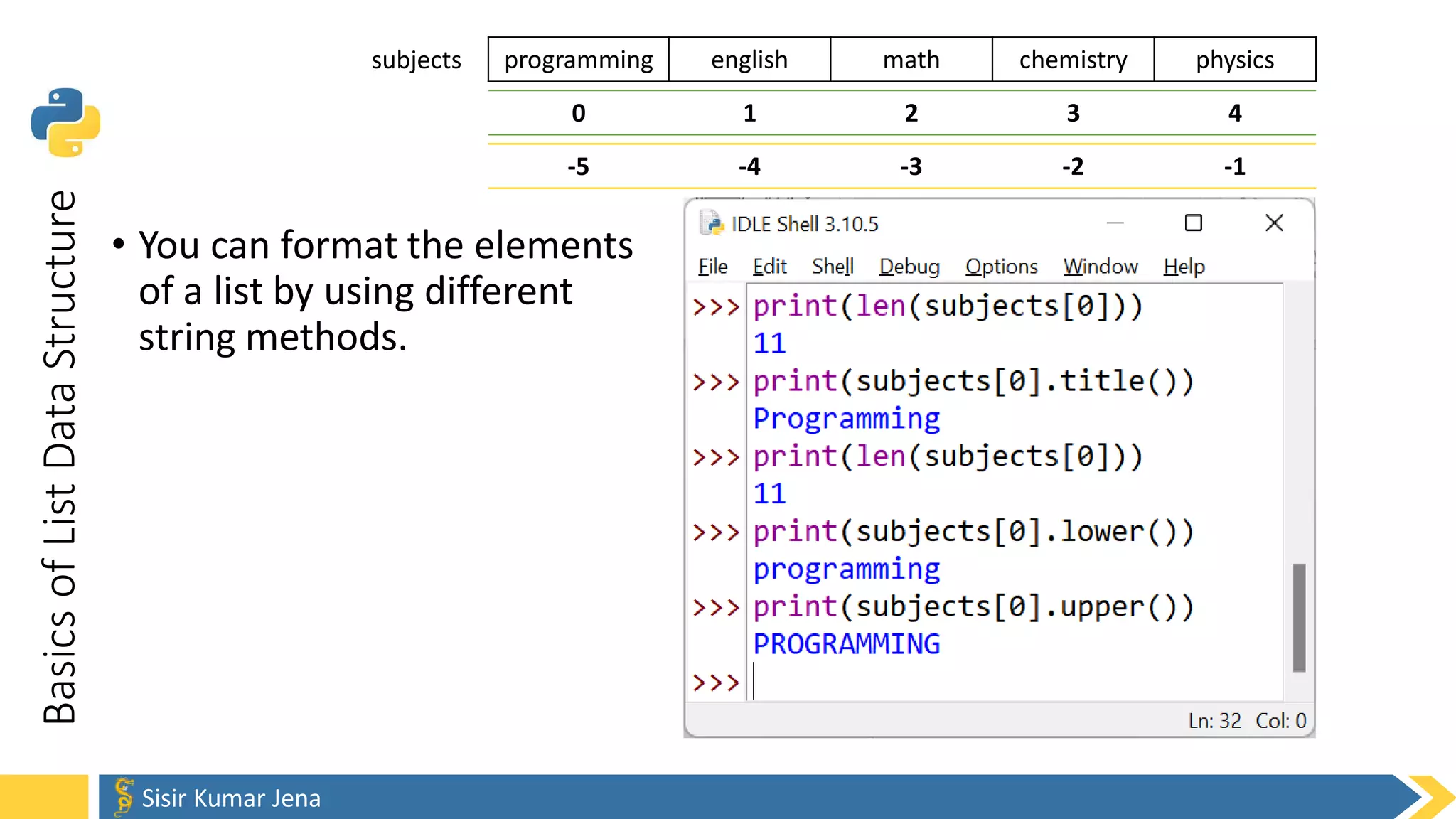Click the Python logo on the slide

click(x=65, y=122)
